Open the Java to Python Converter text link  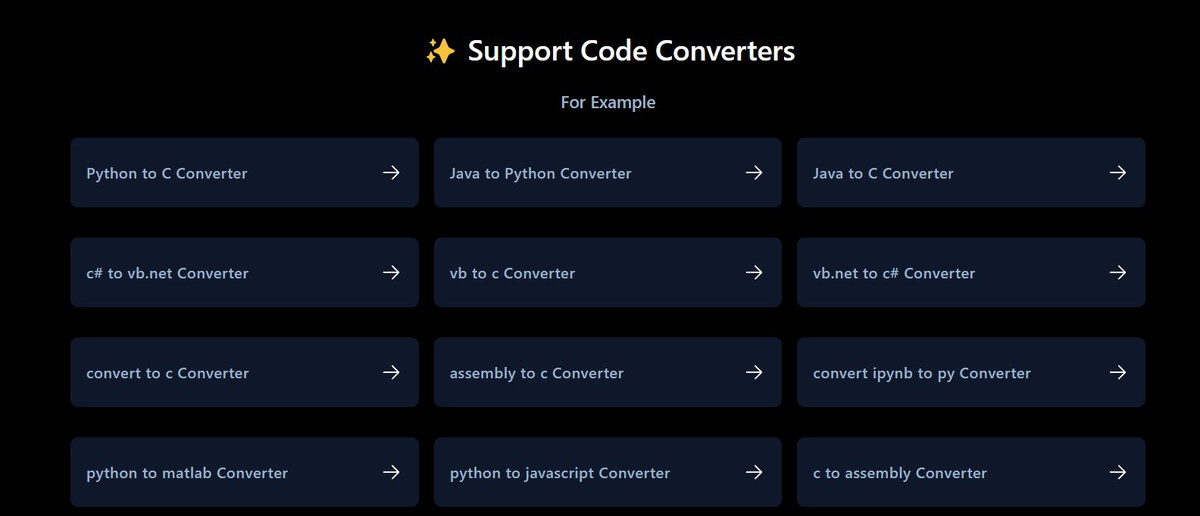(x=540, y=174)
